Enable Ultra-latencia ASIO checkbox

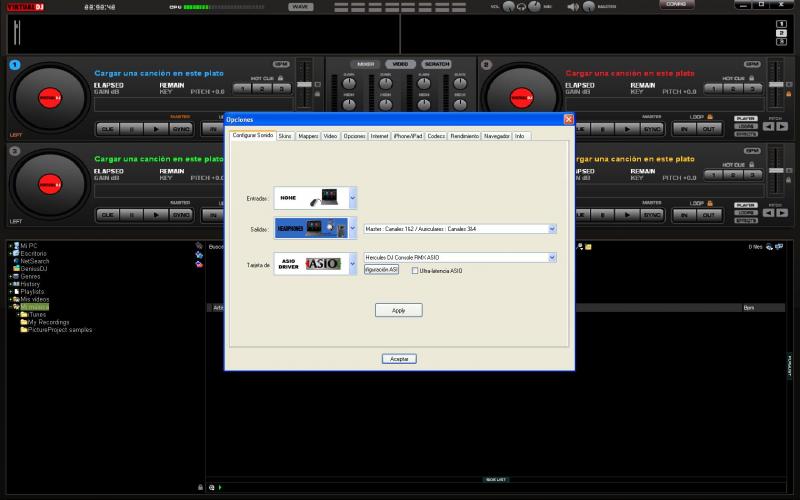point(415,271)
